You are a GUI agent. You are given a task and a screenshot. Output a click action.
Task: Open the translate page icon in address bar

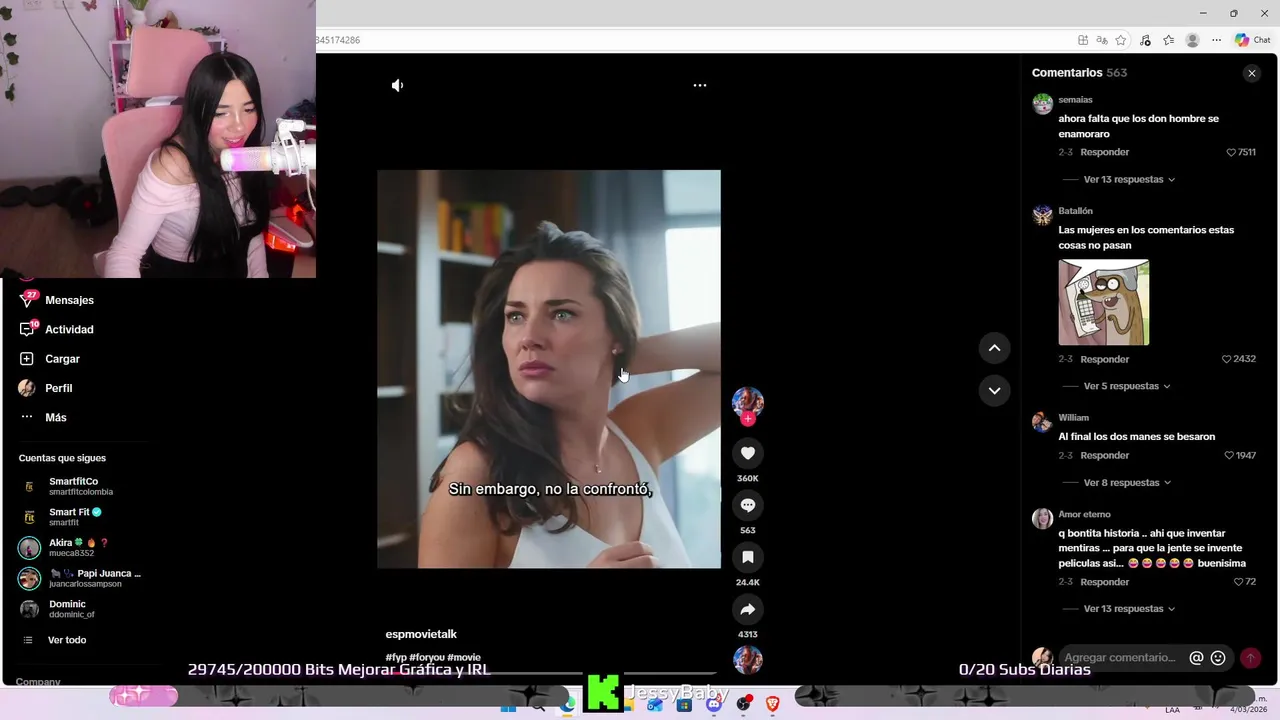tap(1102, 40)
